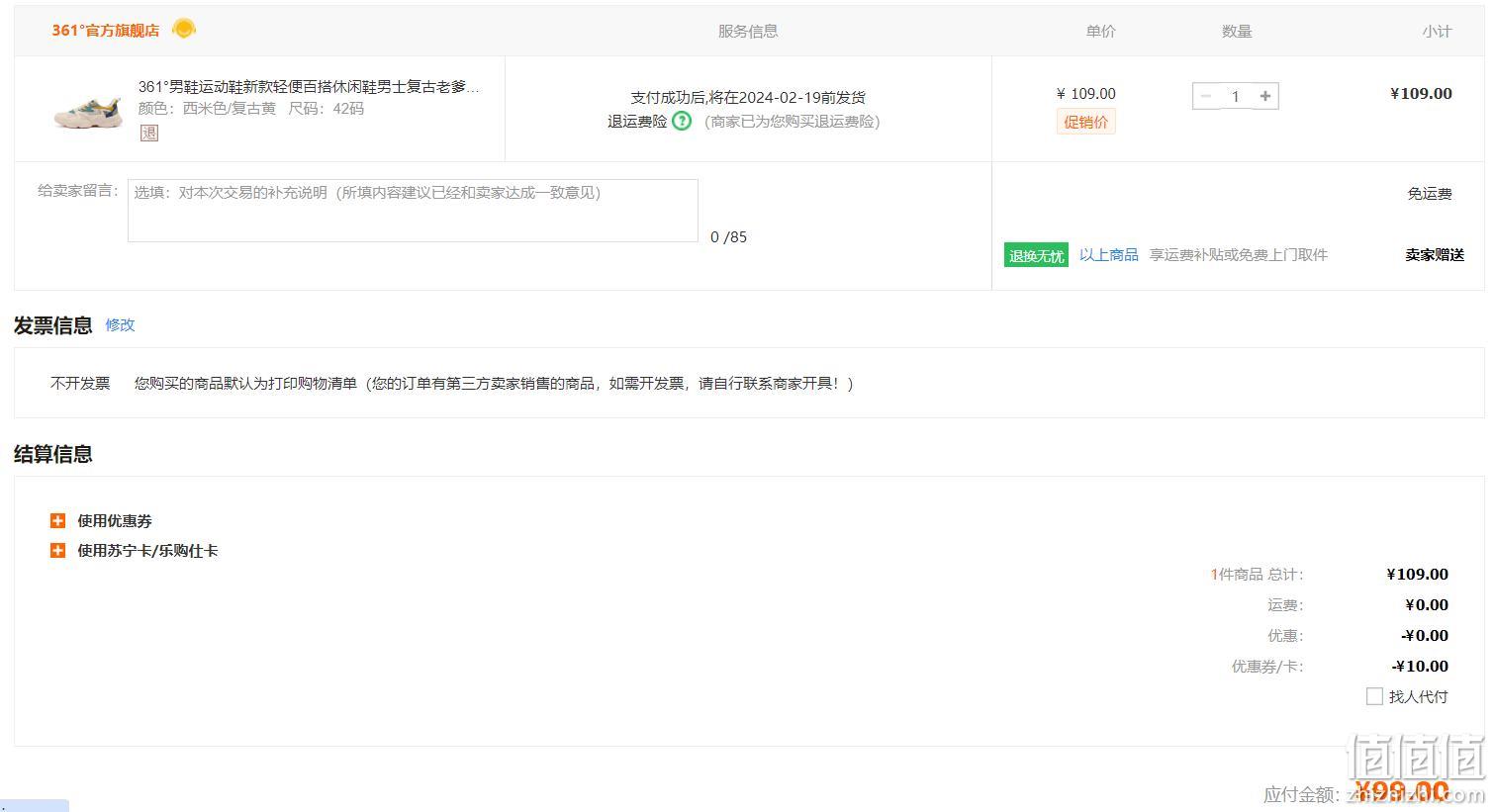
Task: Select the 服务信息 column header
Action: coord(748,32)
